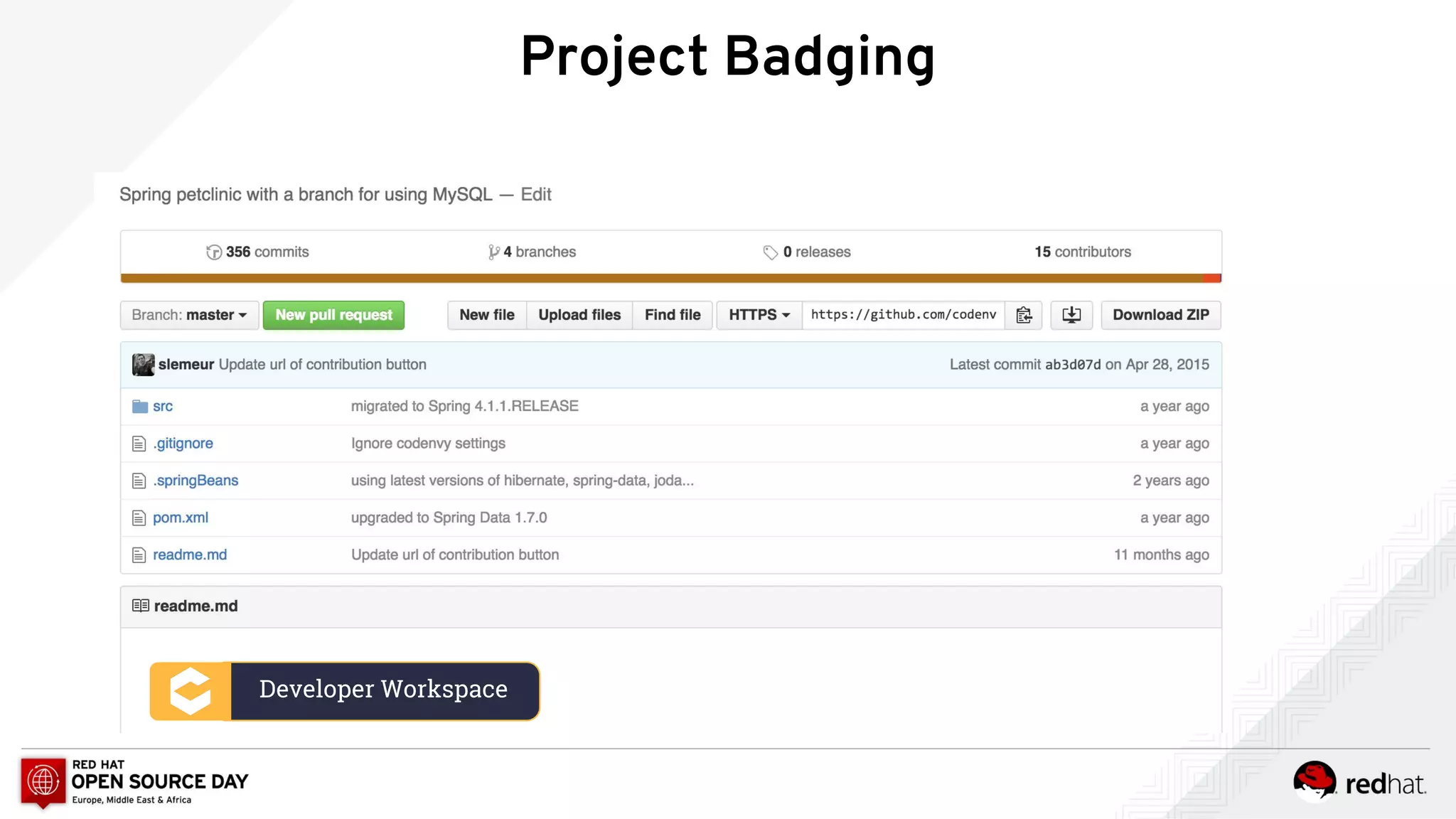Click the file icon beside .gitignore

[x=139, y=444]
